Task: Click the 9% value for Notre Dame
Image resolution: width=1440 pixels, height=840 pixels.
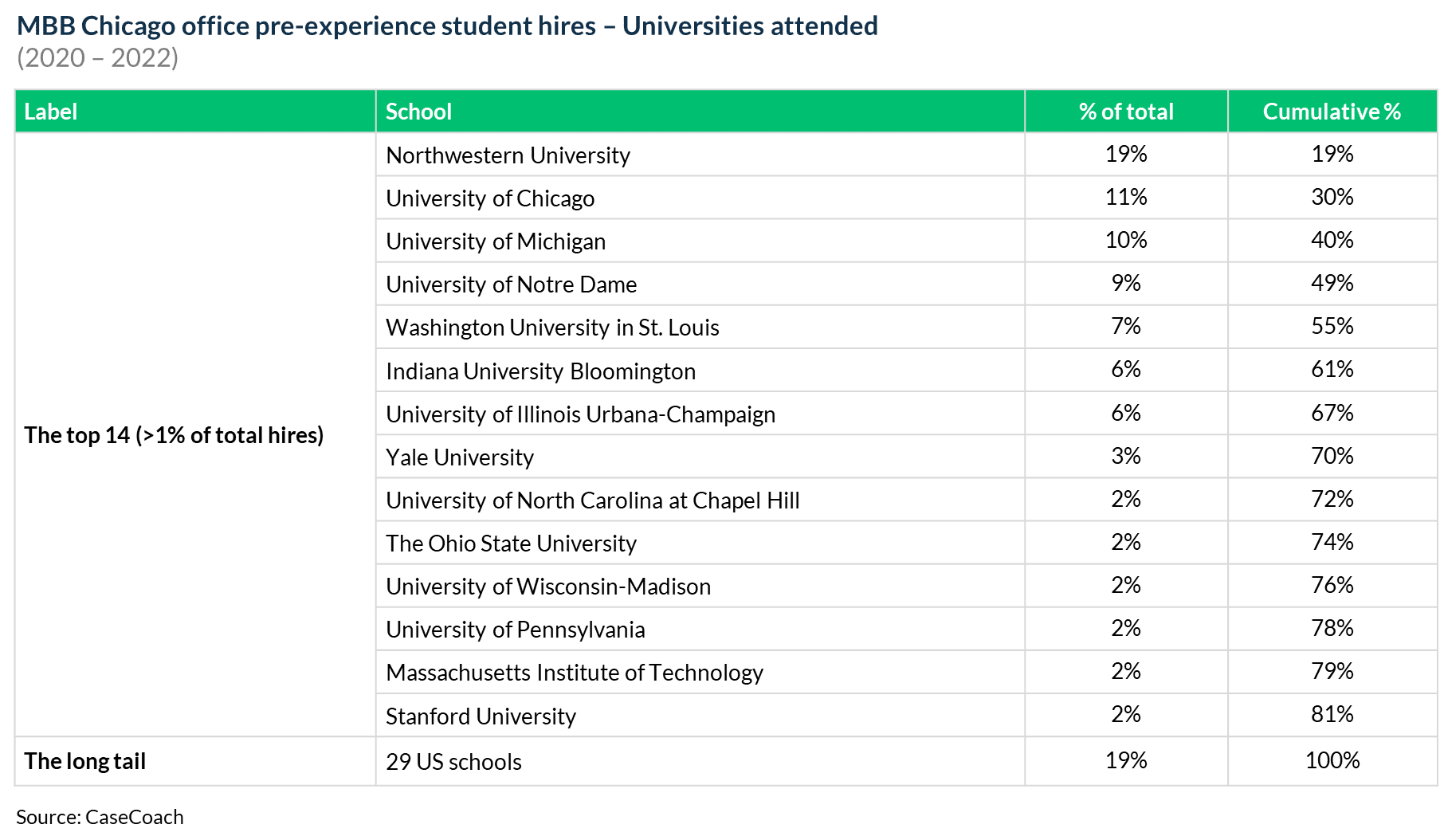Action: 1126,283
